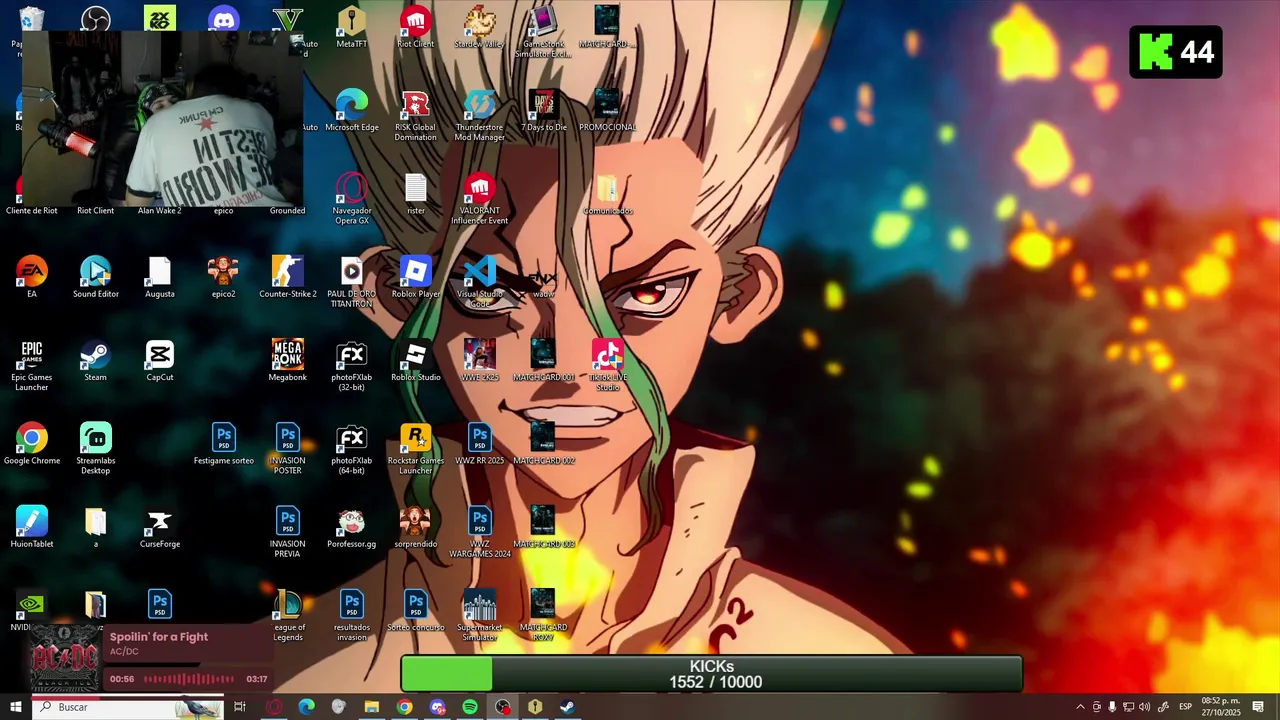Select the Counter-Strike 2 icon
This screenshot has height=720, width=1280.
[287, 277]
